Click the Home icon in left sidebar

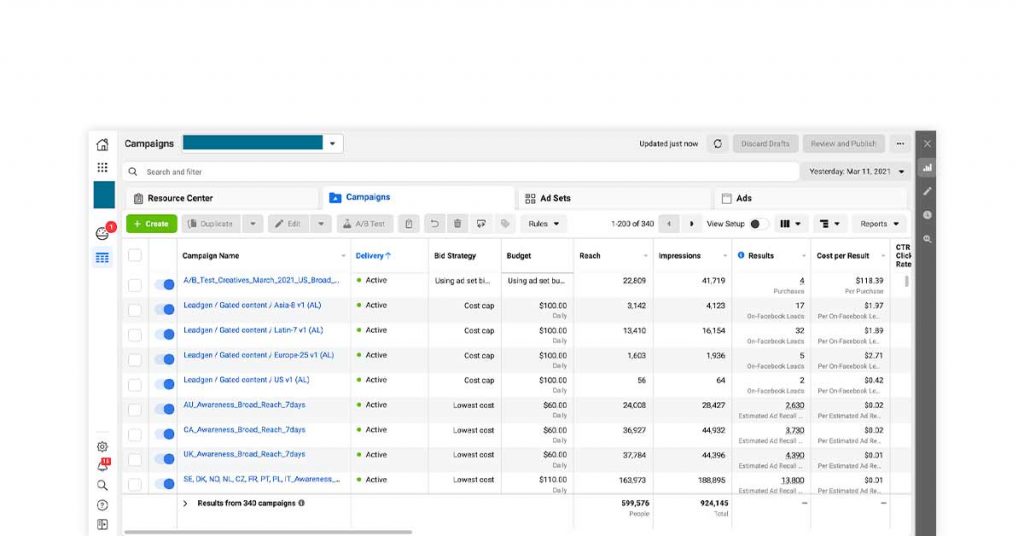(102, 144)
